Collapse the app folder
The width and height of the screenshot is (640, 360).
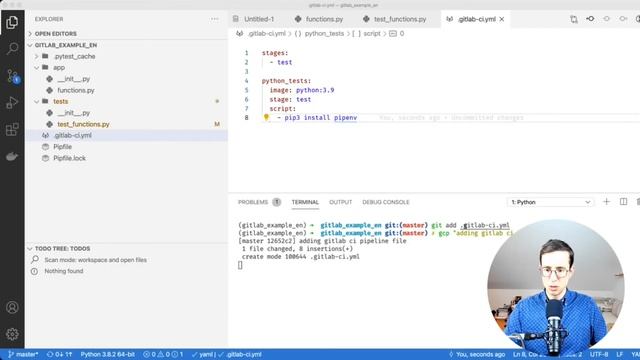click(x=127, y=67)
